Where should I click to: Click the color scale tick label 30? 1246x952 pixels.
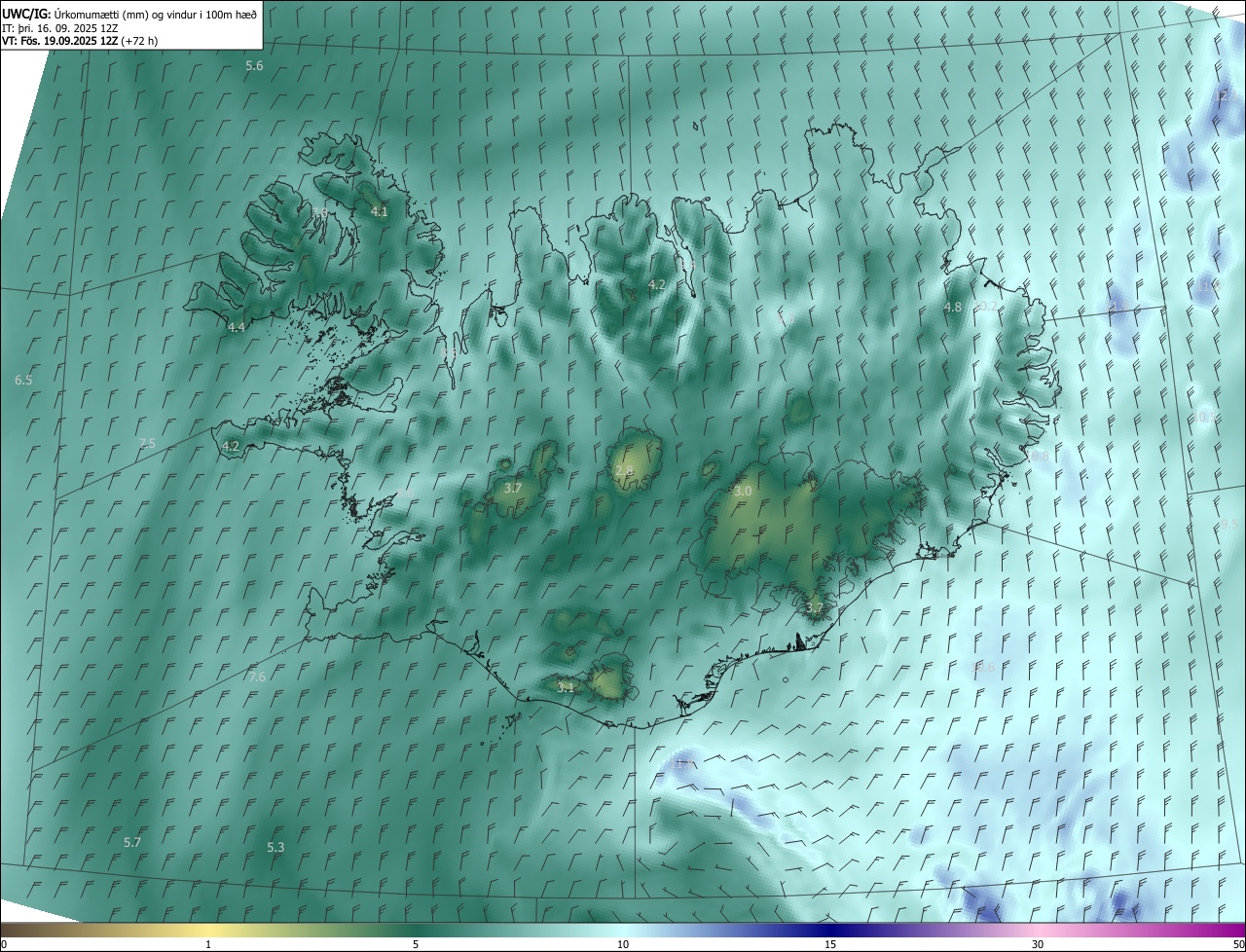coord(1038,944)
